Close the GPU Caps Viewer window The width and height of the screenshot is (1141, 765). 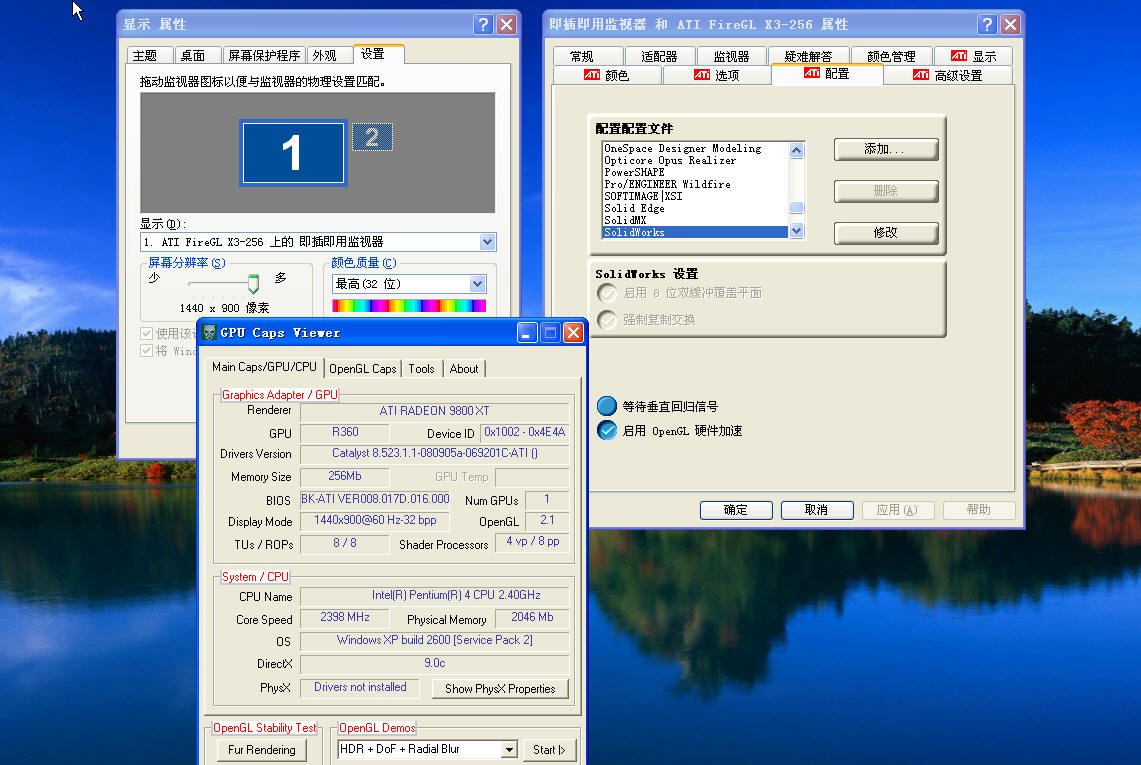coord(573,333)
